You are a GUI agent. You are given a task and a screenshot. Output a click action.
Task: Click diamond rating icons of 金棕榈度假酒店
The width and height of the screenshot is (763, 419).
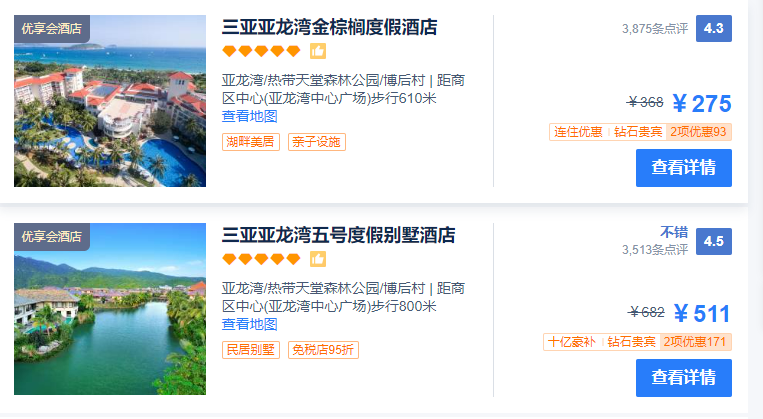pyautogui.click(x=261, y=51)
